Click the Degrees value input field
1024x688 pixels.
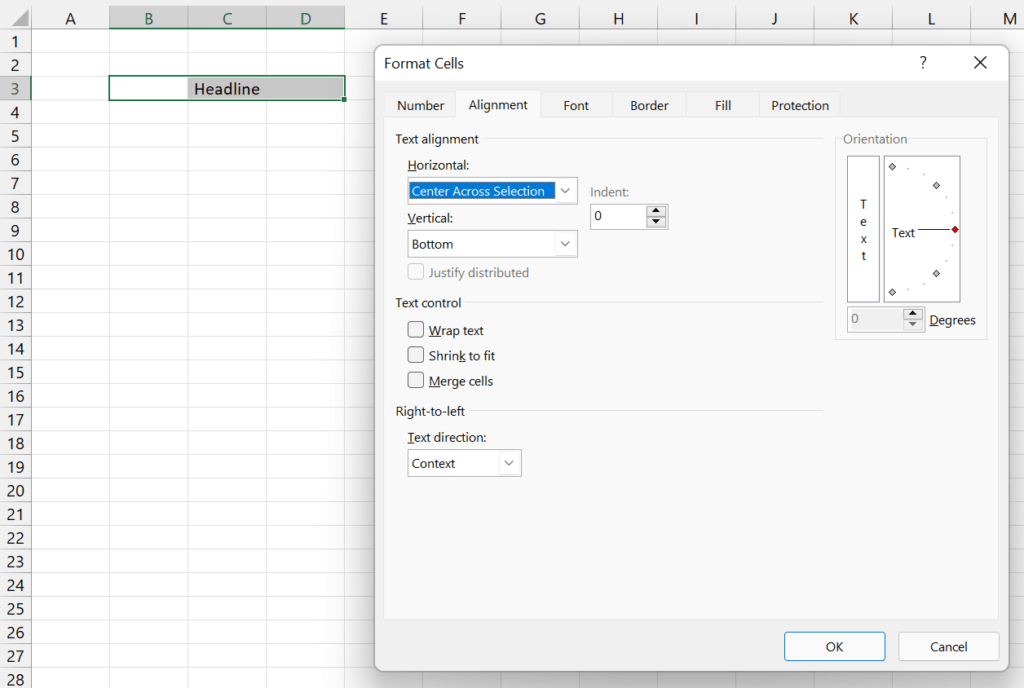coord(875,319)
